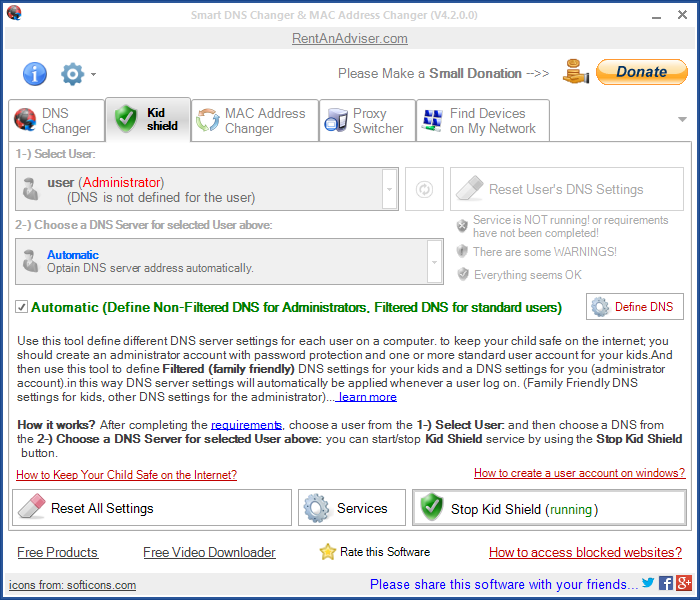Click the Define DNS button
Screen dimensions: 700x600
point(634,307)
